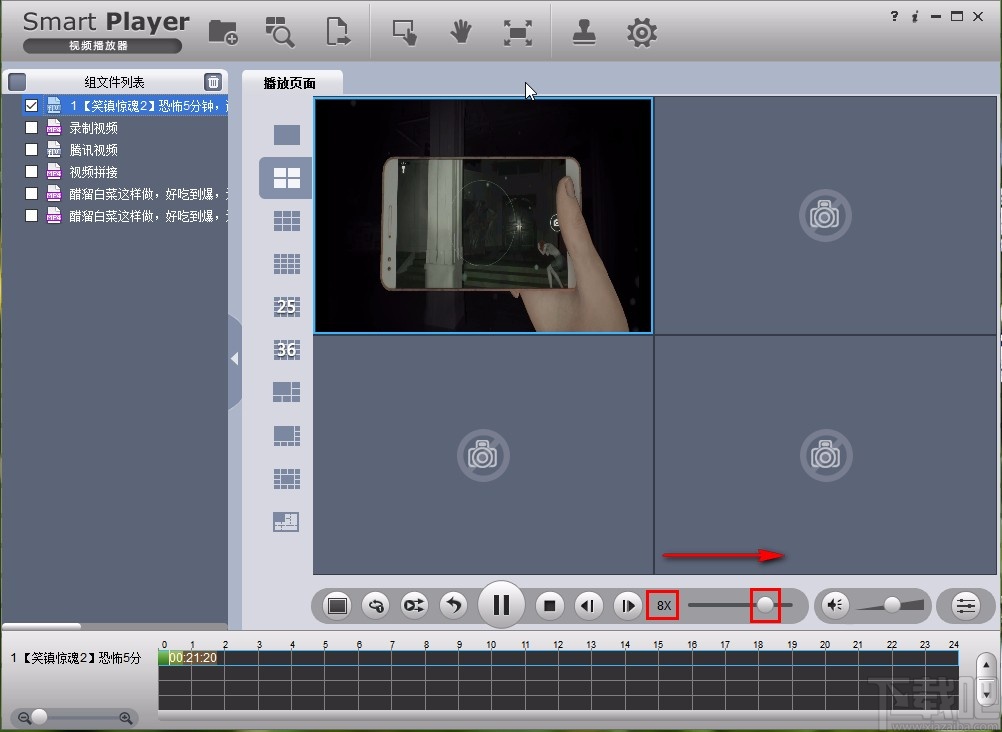This screenshot has height=732, width=1002.
Task: Select 视频拼接 in the file list
Action: click(93, 172)
